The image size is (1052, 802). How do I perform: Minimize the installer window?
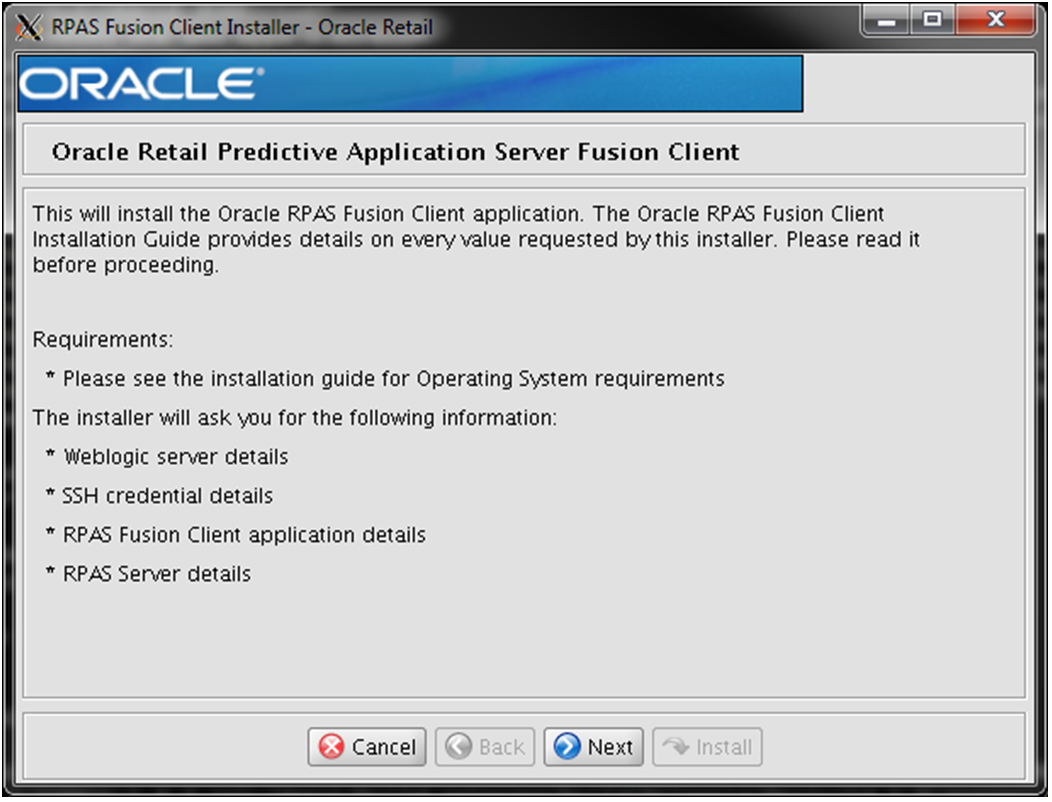[x=886, y=19]
